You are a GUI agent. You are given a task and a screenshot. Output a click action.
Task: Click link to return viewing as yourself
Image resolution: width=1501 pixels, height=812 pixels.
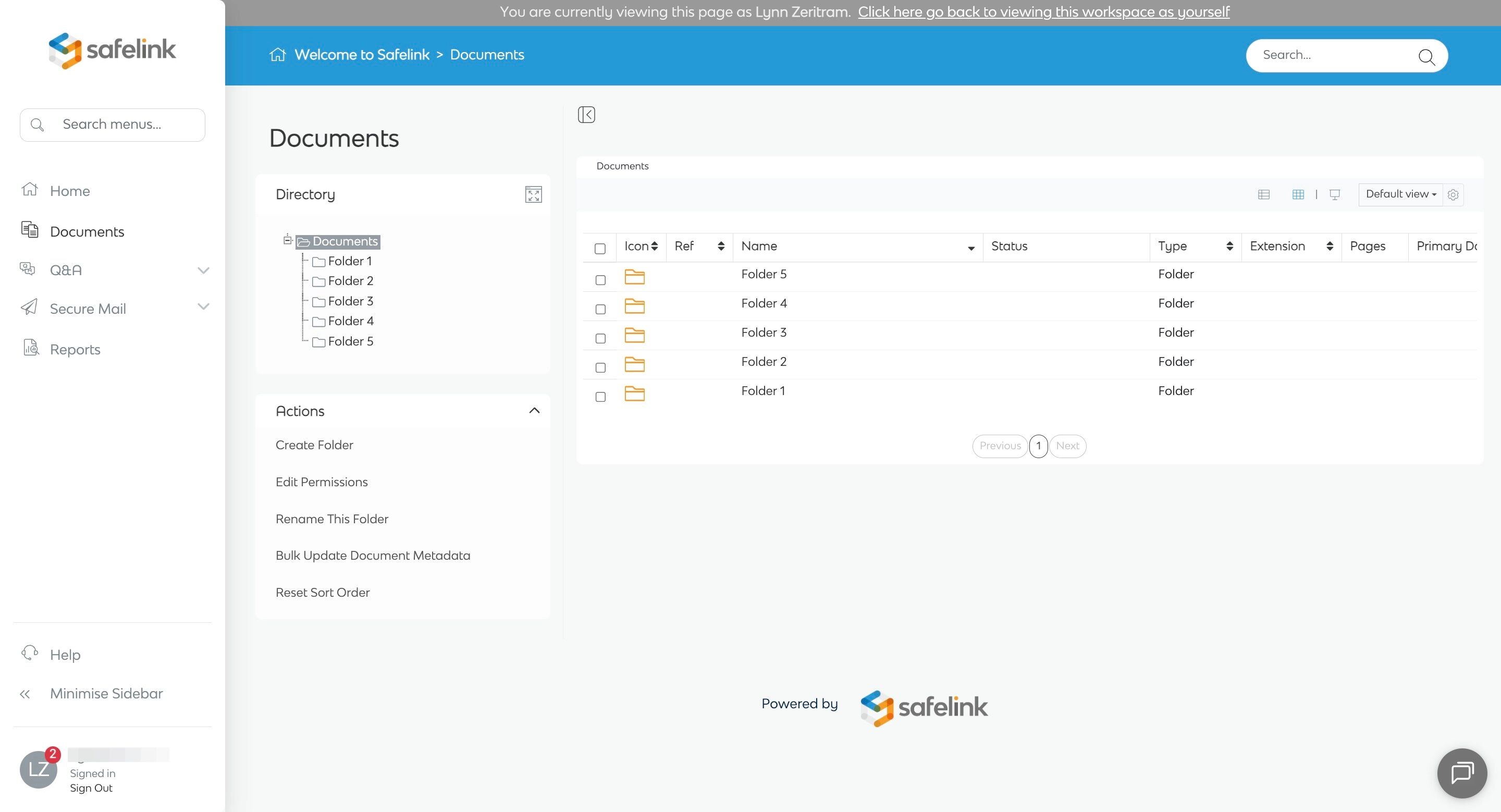point(1043,11)
